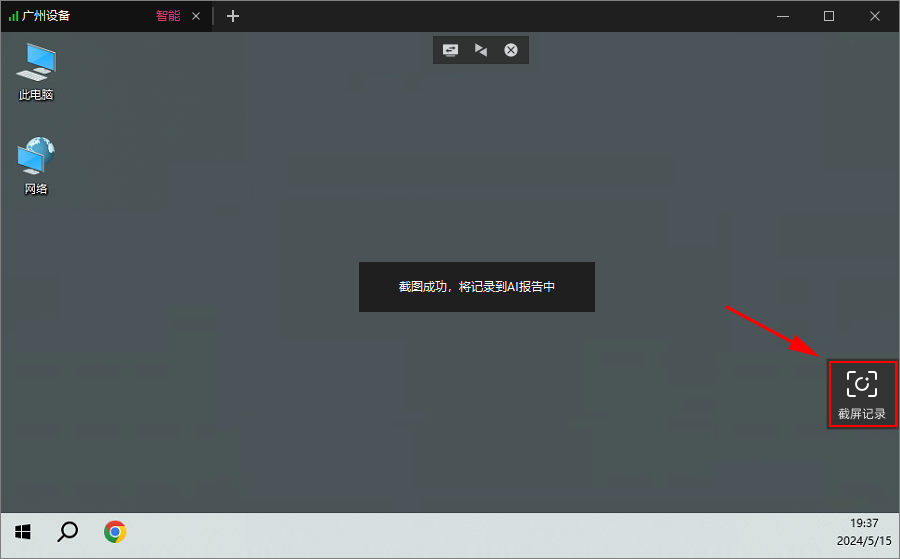Click the two-triangle icon in floating toolbar
900x559 pixels.
[x=481, y=50]
